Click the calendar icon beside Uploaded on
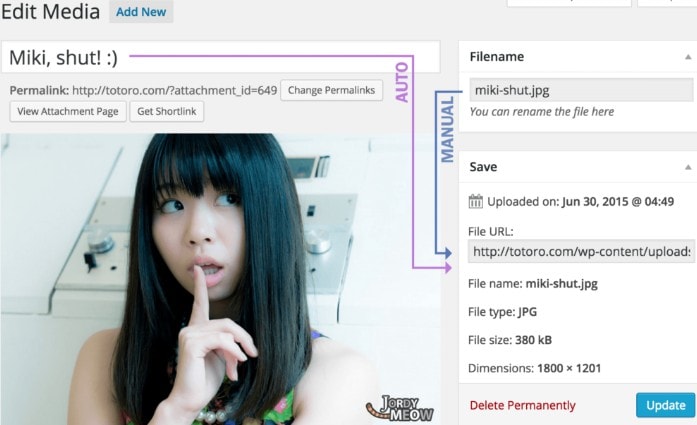The width and height of the screenshot is (697, 425). pyautogui.click(x=476, y=201)
